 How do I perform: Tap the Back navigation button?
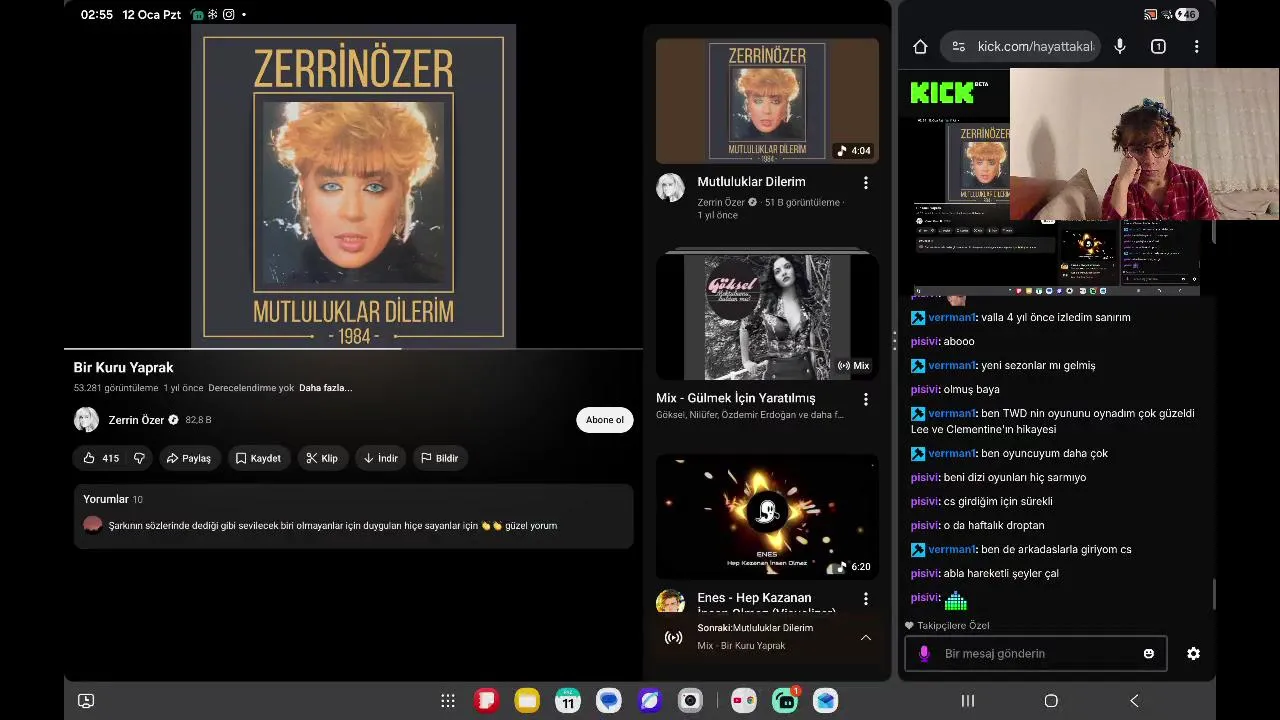point(1134,701)
